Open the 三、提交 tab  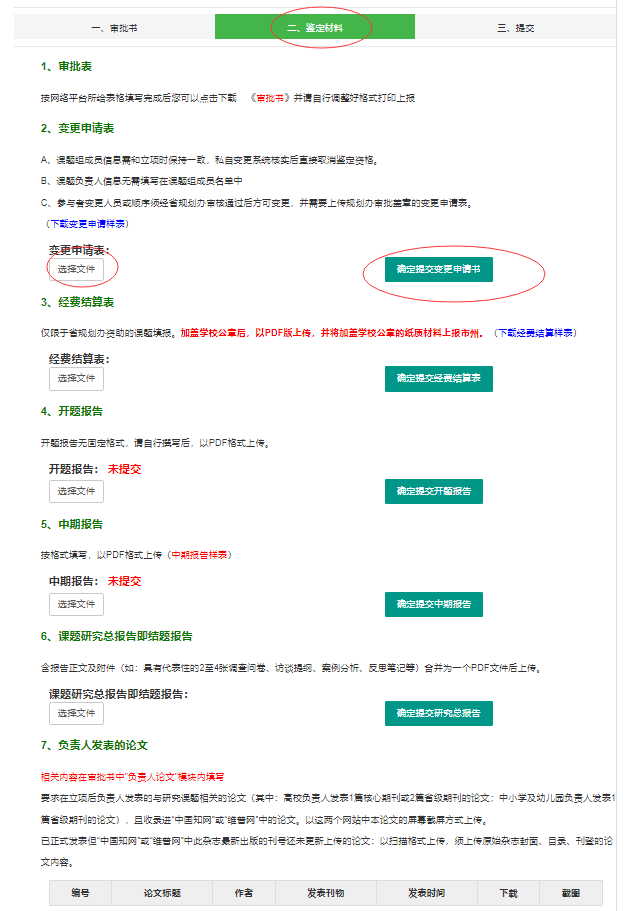515,27
